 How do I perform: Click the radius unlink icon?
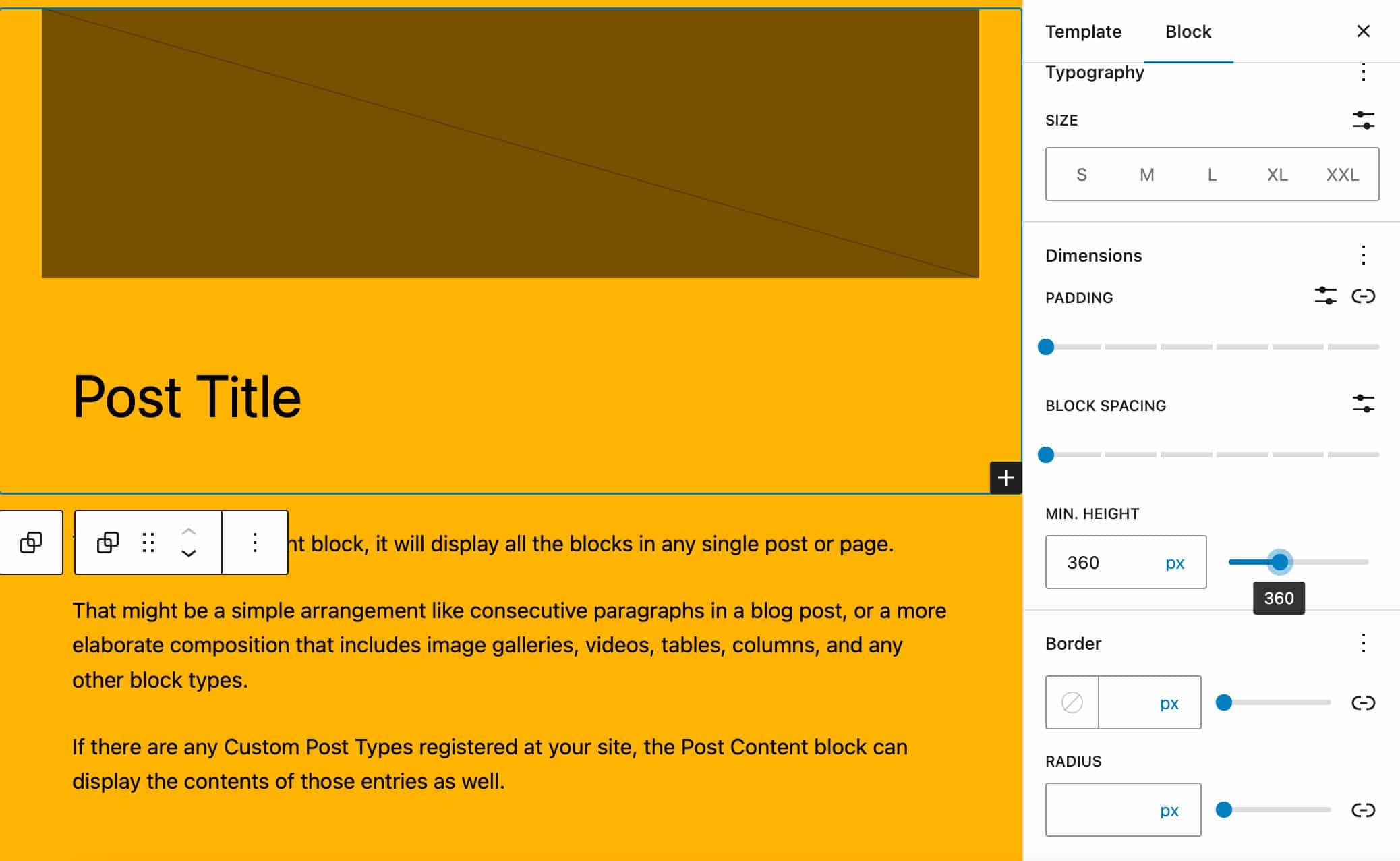(1362, 810)
